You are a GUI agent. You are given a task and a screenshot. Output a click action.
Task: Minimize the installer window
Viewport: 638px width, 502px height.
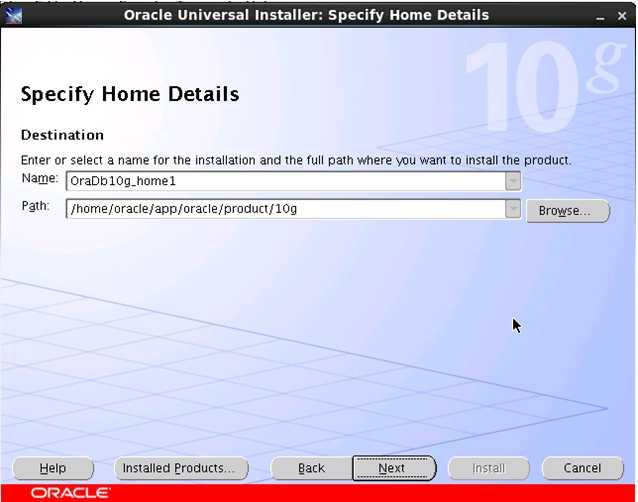pyautogui.click(x=600, y=17)
